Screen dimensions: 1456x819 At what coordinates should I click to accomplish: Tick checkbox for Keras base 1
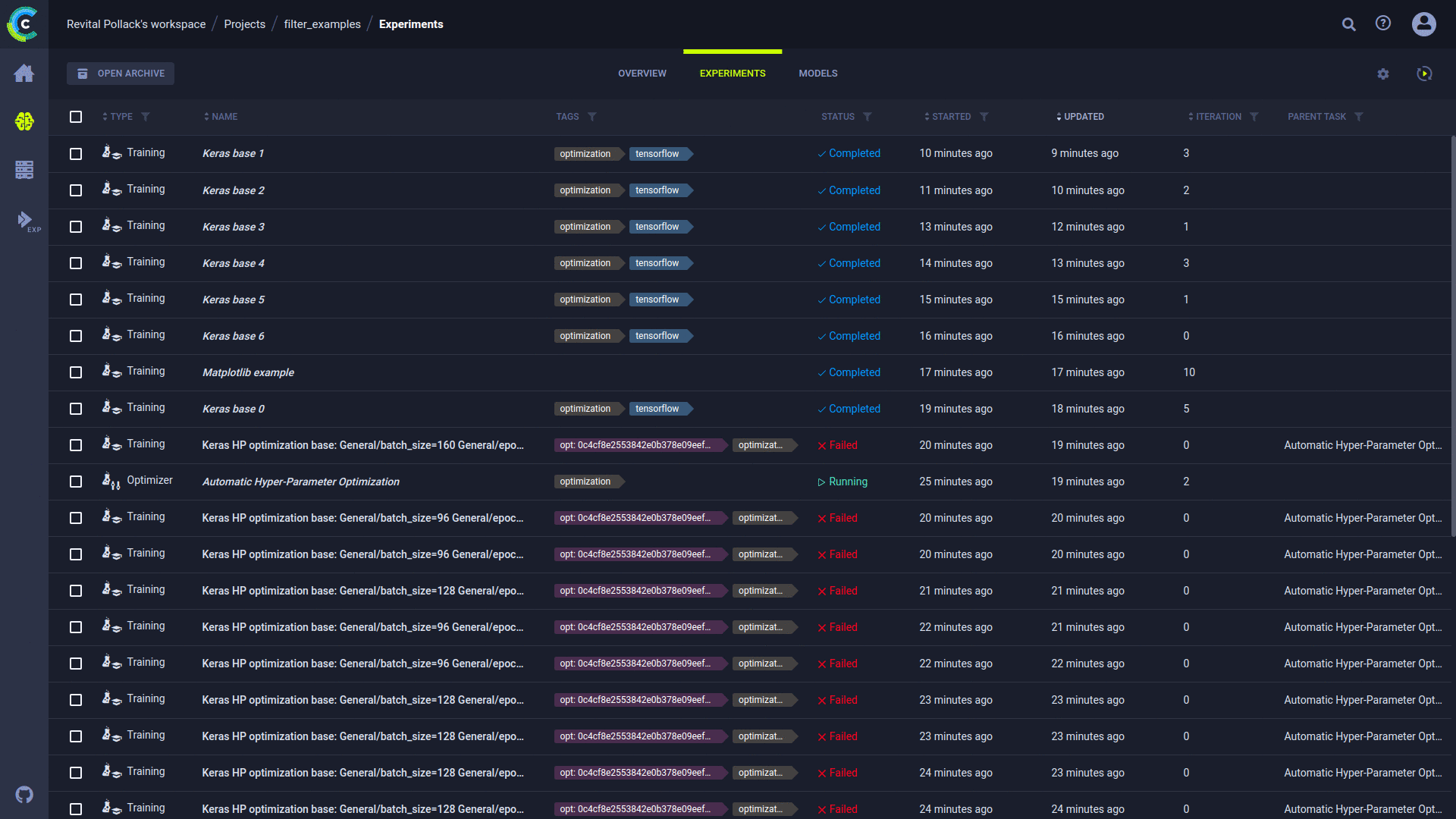pyautogui.click(x=76, y=154)
